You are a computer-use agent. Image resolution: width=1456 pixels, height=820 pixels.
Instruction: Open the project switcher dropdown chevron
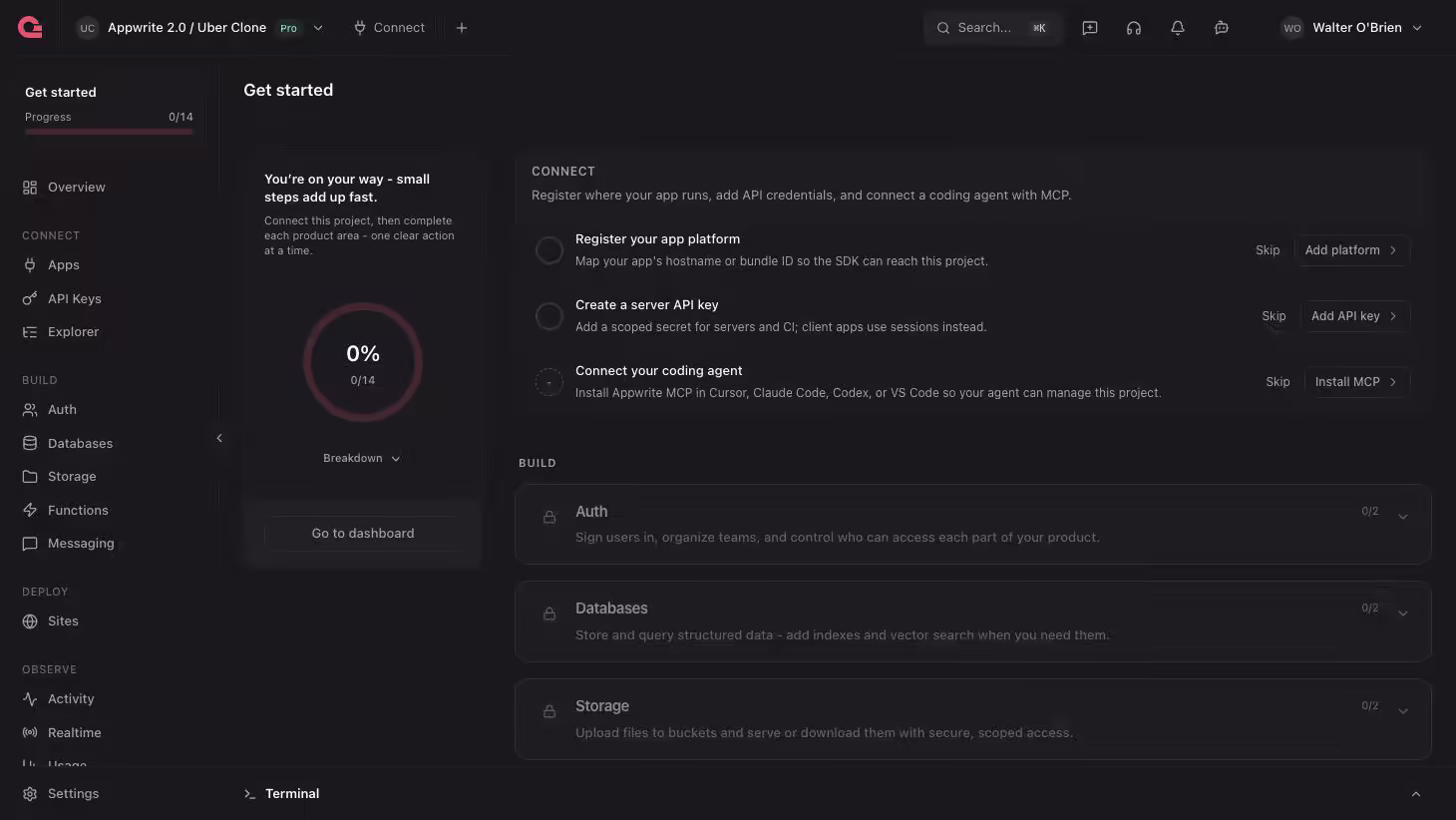(318, 28)
